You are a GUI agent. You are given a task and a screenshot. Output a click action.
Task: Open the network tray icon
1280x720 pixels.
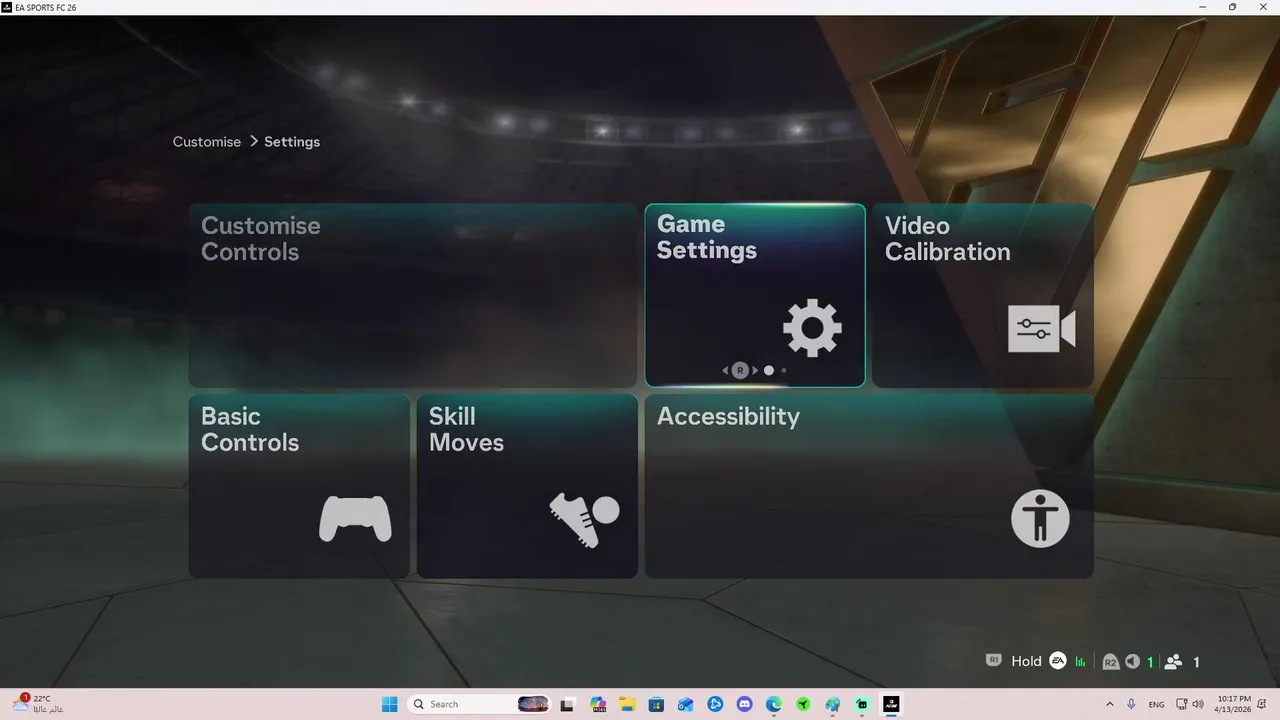tap(1181, 704)
